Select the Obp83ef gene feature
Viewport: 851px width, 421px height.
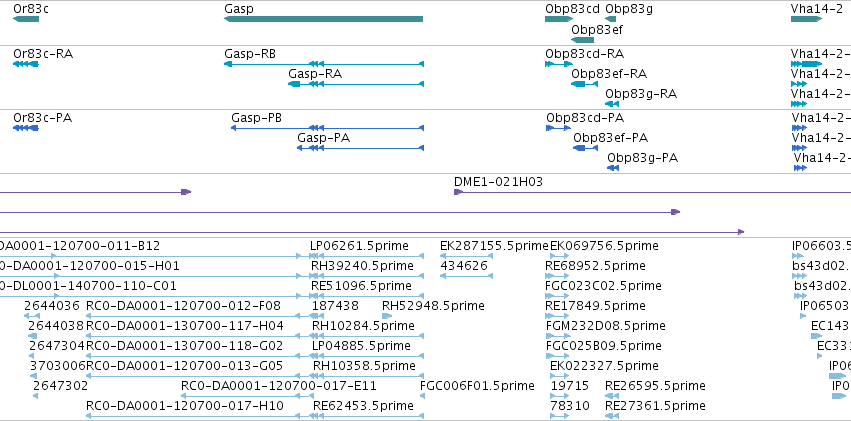click(x=583, y=40)
